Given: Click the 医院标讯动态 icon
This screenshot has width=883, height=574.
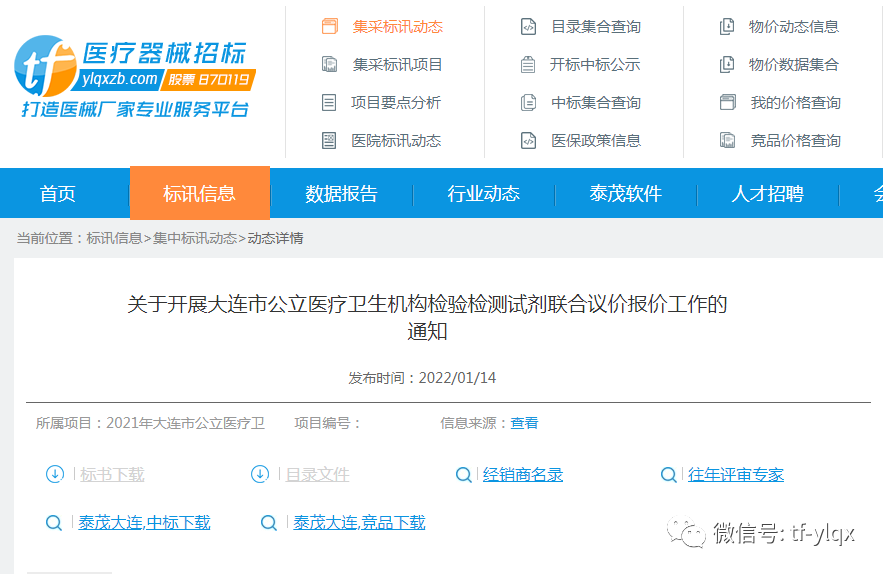Looking at the screenshot, I should pyautogui.click(x=329, y=141).
